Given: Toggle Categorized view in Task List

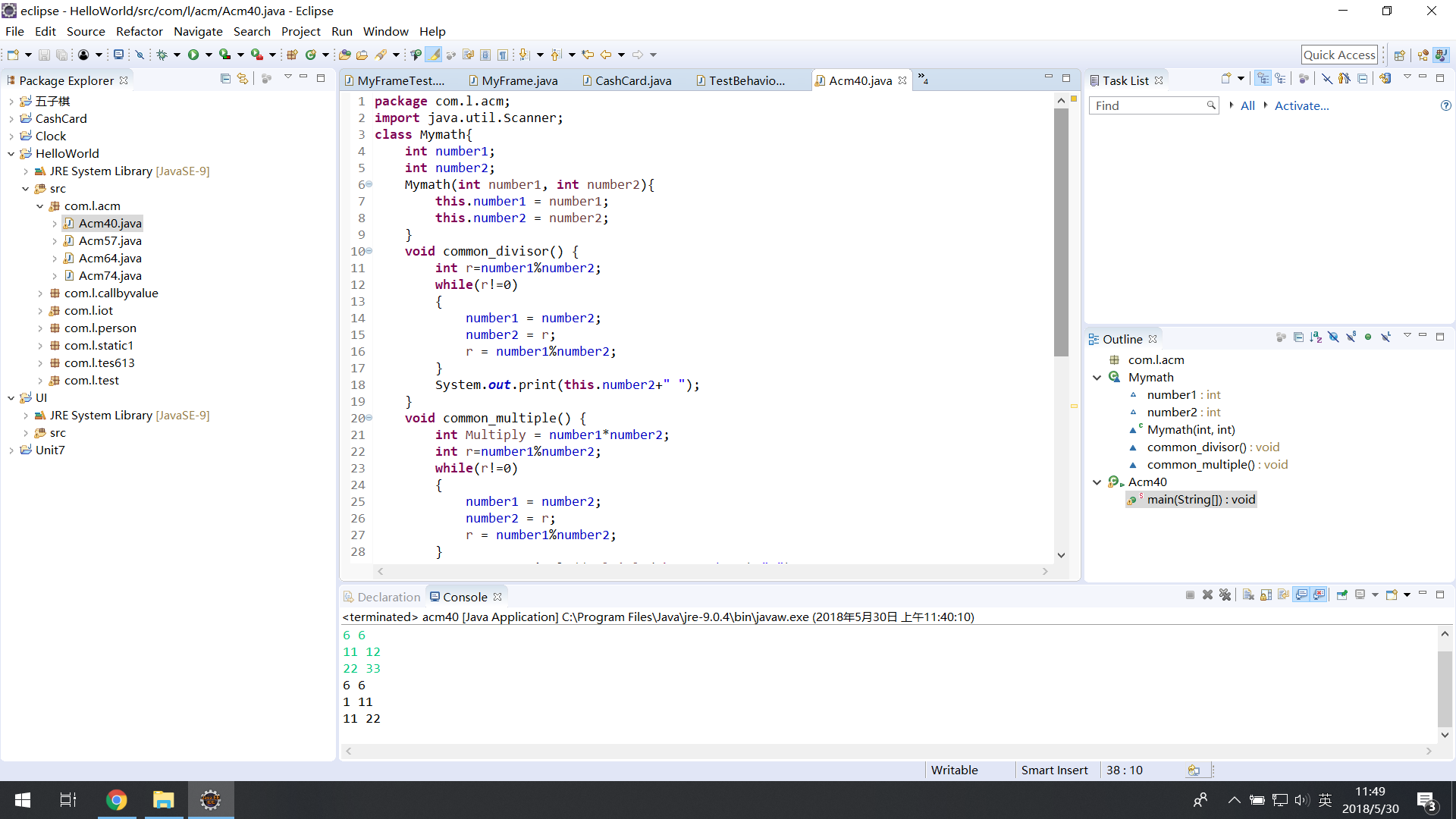Looking at the screenshot, I should (1263, 78).
